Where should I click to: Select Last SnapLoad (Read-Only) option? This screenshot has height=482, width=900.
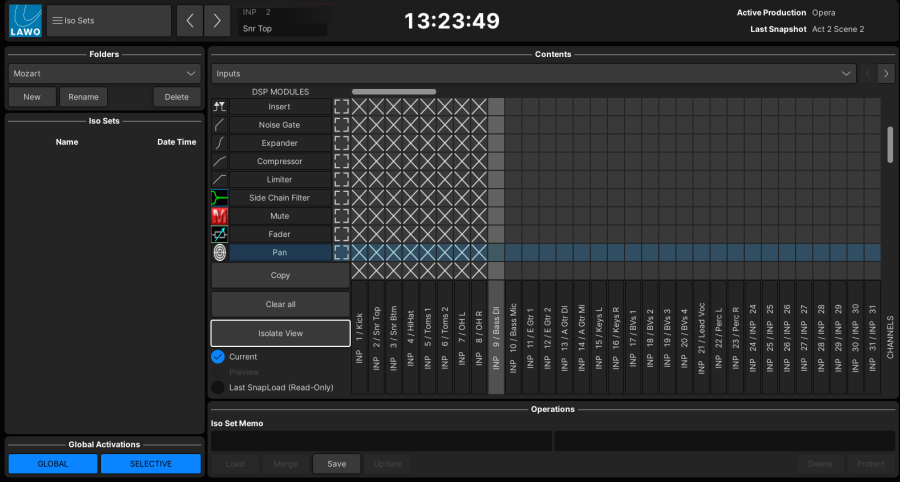click(x=218, y=387)
